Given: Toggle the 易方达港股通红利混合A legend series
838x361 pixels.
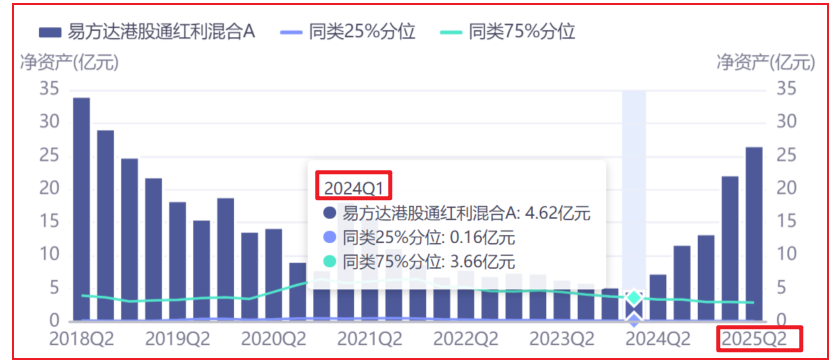Looking at the screenshot, I should coord(148,32).
